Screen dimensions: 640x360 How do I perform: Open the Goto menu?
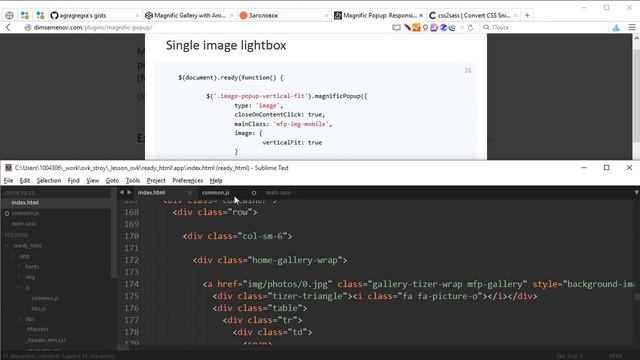click(x=112, y=180)
